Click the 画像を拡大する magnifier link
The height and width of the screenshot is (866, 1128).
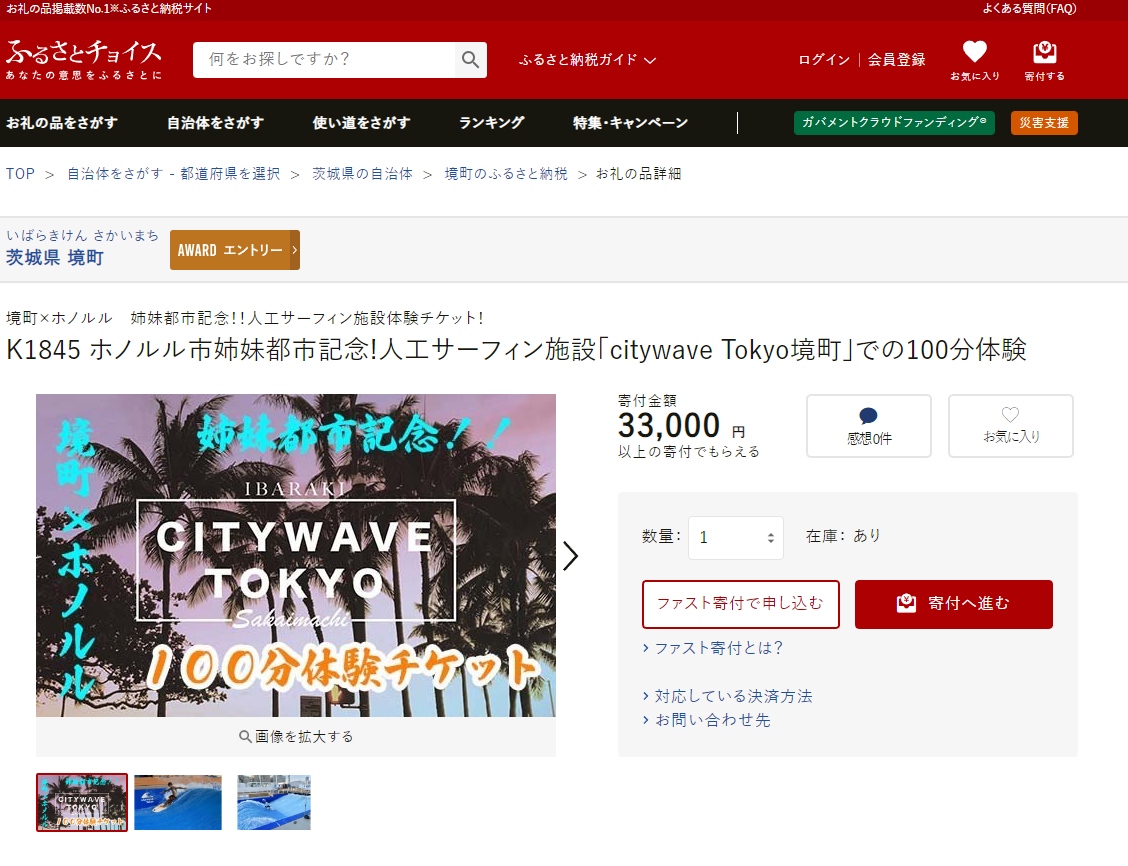tap(296, 737)
